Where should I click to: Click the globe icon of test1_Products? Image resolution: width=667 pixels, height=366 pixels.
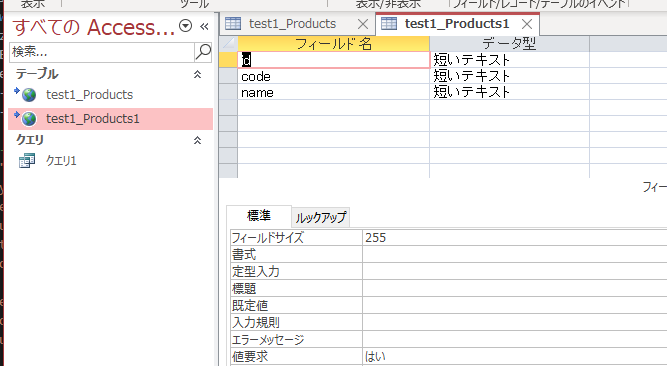click(28, 94)
